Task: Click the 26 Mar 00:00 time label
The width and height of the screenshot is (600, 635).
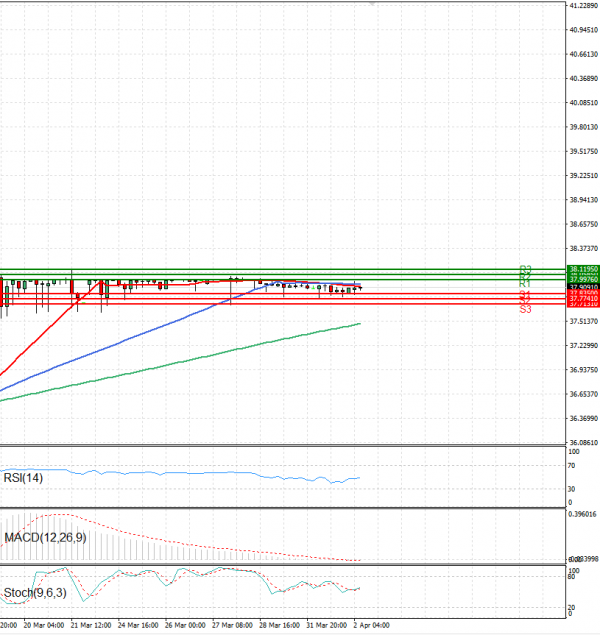Action: coord(183,625)
